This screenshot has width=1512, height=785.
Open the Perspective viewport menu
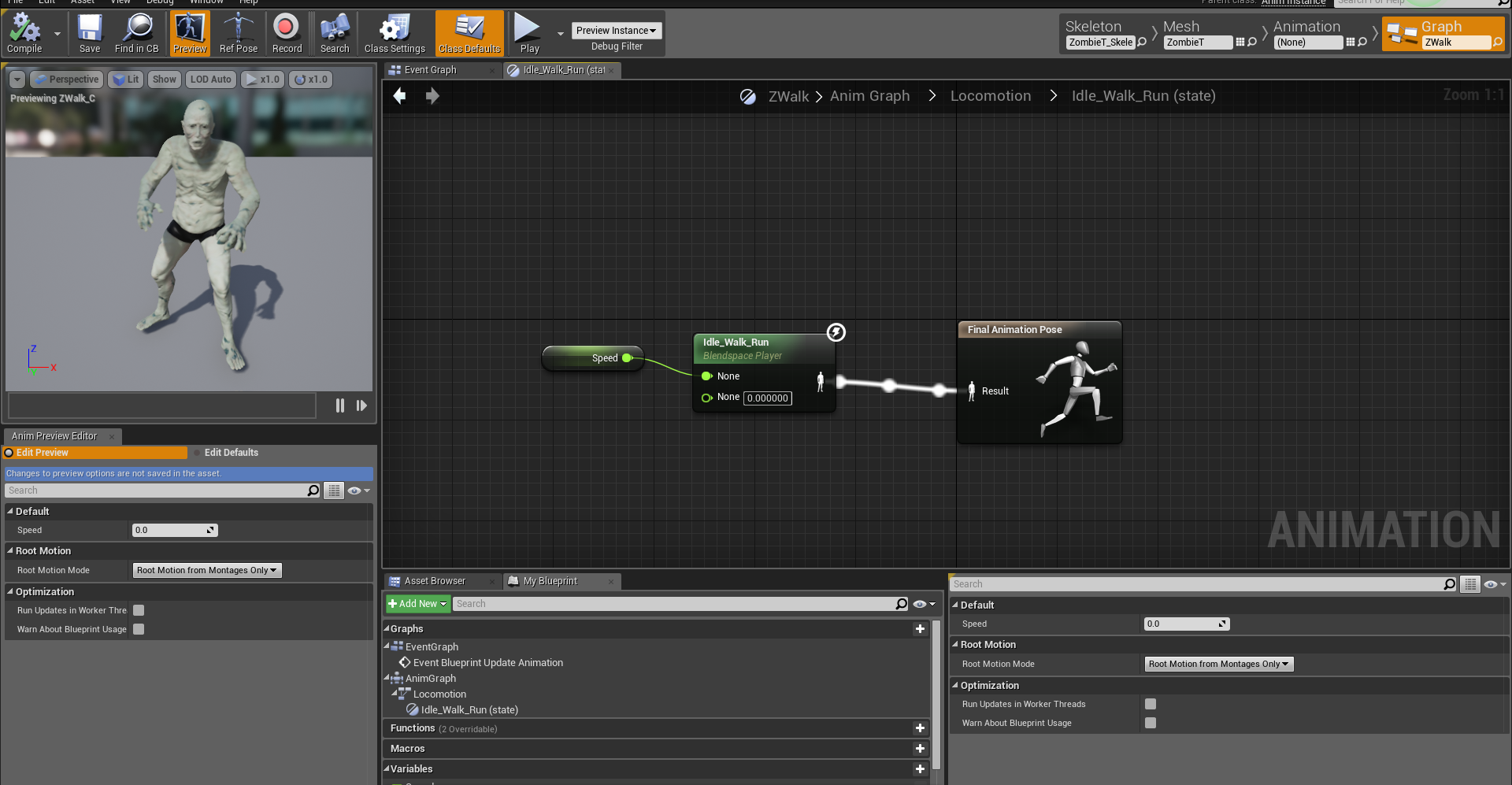[66, 80]
